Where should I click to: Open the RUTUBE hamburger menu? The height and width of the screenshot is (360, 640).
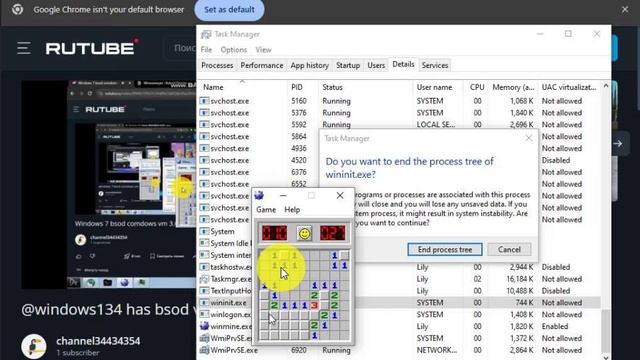24,48
